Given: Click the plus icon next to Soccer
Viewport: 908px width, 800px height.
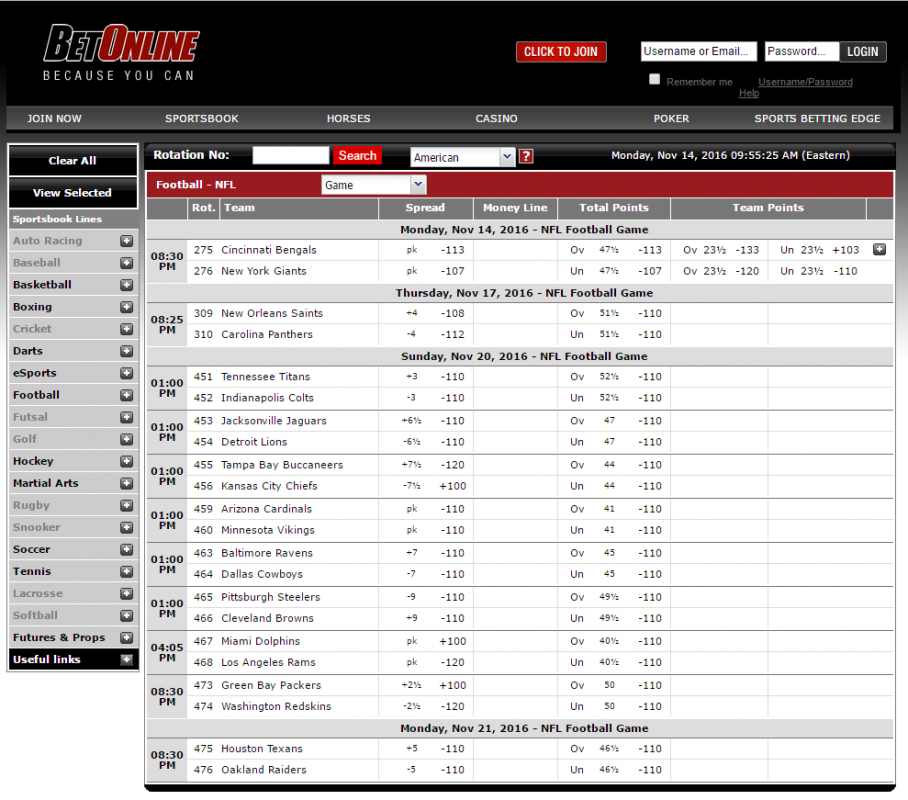Looking at the screenshot, I should [x=127, y=550].
